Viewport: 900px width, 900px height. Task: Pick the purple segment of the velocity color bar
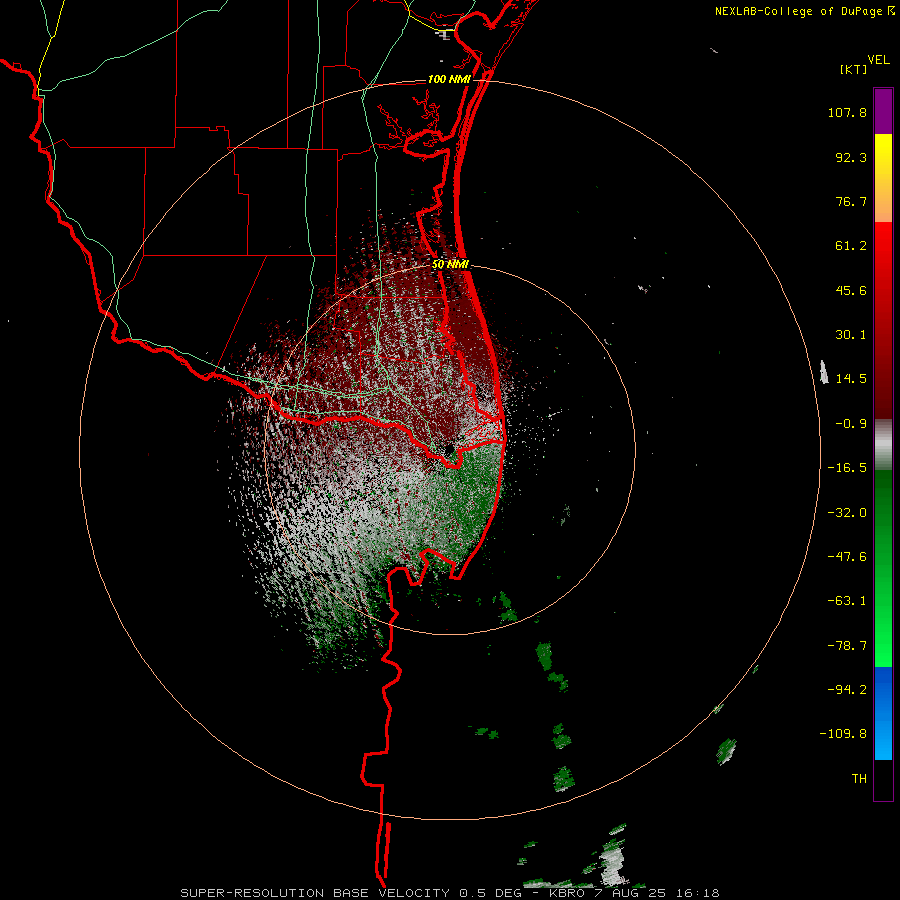(883, 111)
